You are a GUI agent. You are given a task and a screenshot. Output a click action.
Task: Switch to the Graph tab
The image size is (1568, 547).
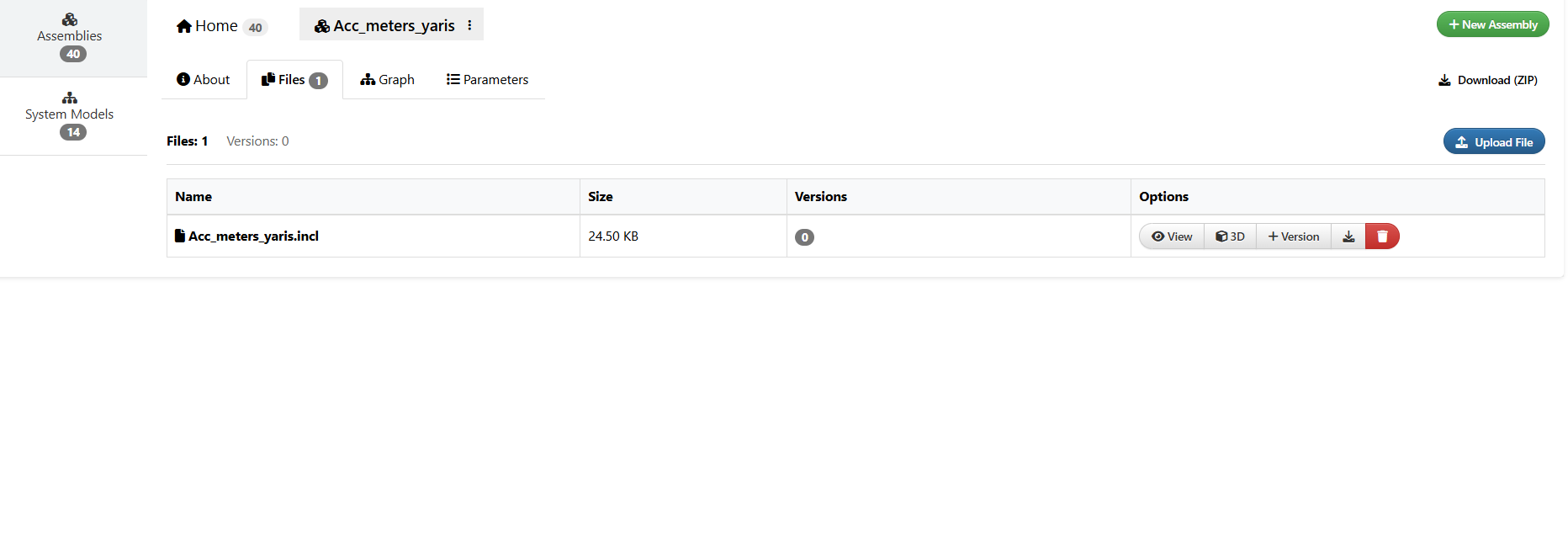tap(387, 80)
